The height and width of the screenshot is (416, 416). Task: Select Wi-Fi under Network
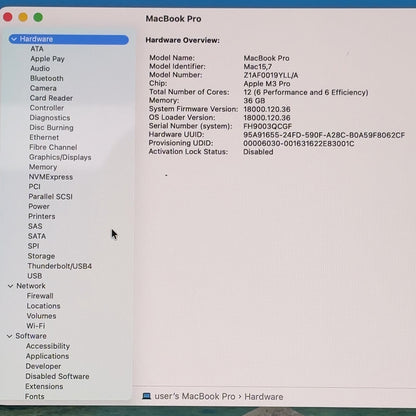click(x=36, y=326)
